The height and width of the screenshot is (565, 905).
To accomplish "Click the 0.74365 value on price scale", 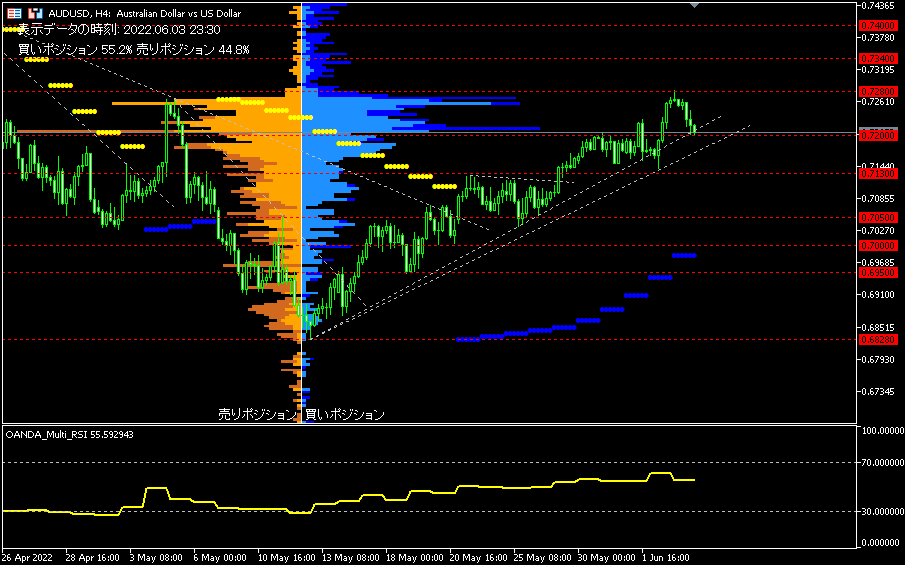I will 878,6.
